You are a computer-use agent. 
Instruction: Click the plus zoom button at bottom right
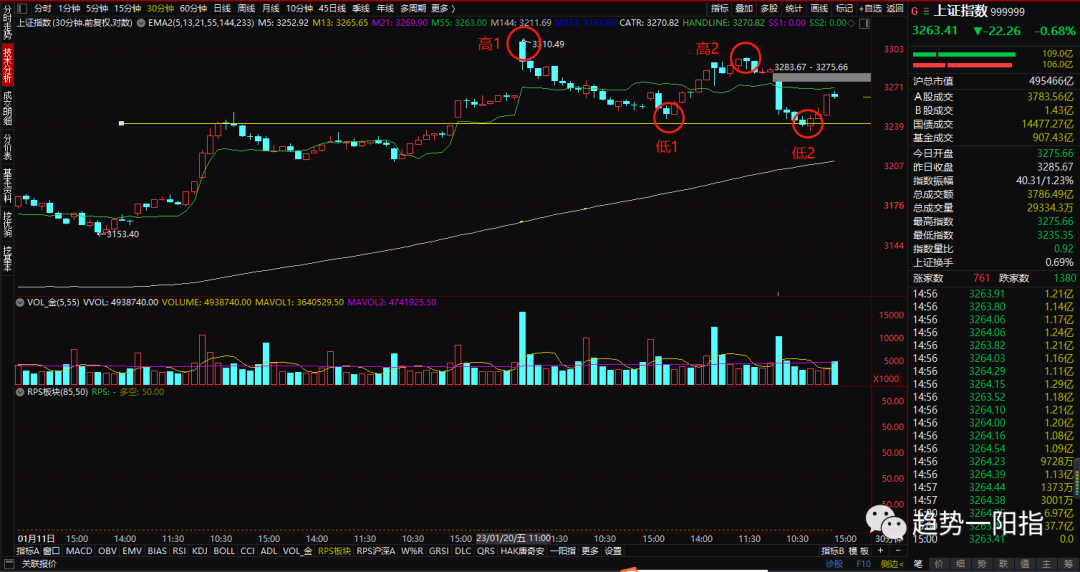880,551
